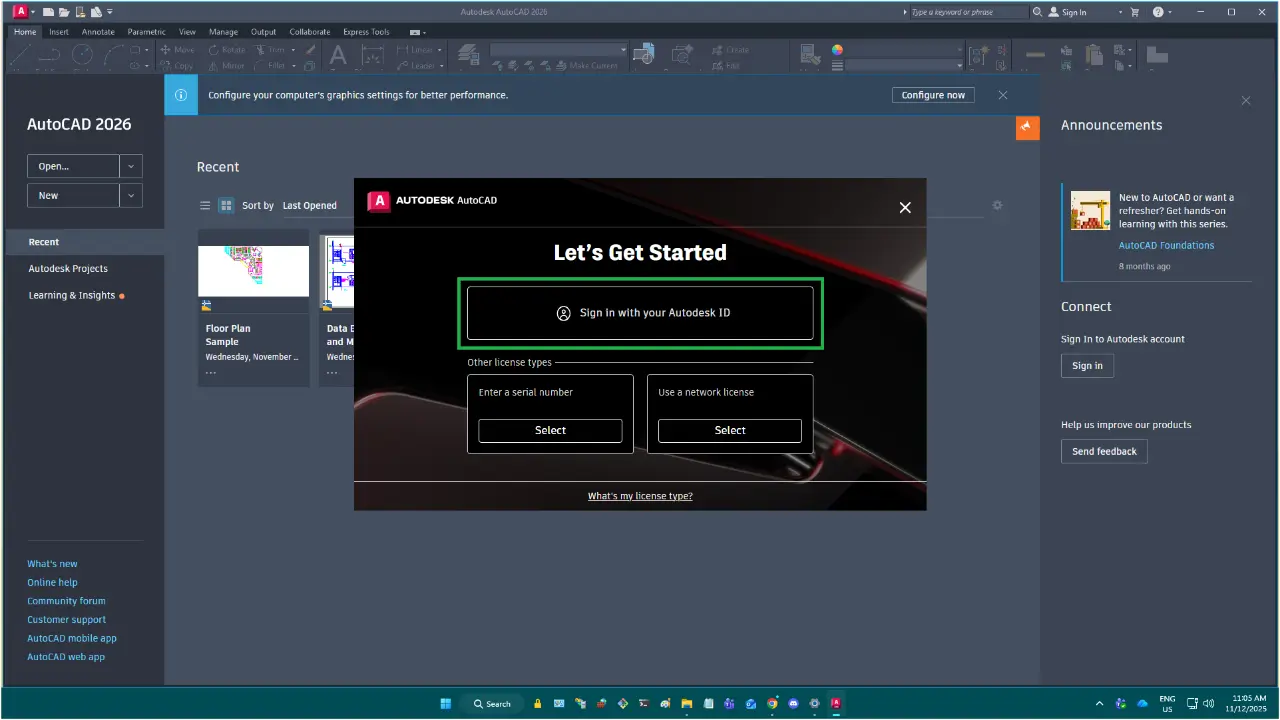Expand the Quick Access toolbar customize arrow

click(x=110, y=12)
